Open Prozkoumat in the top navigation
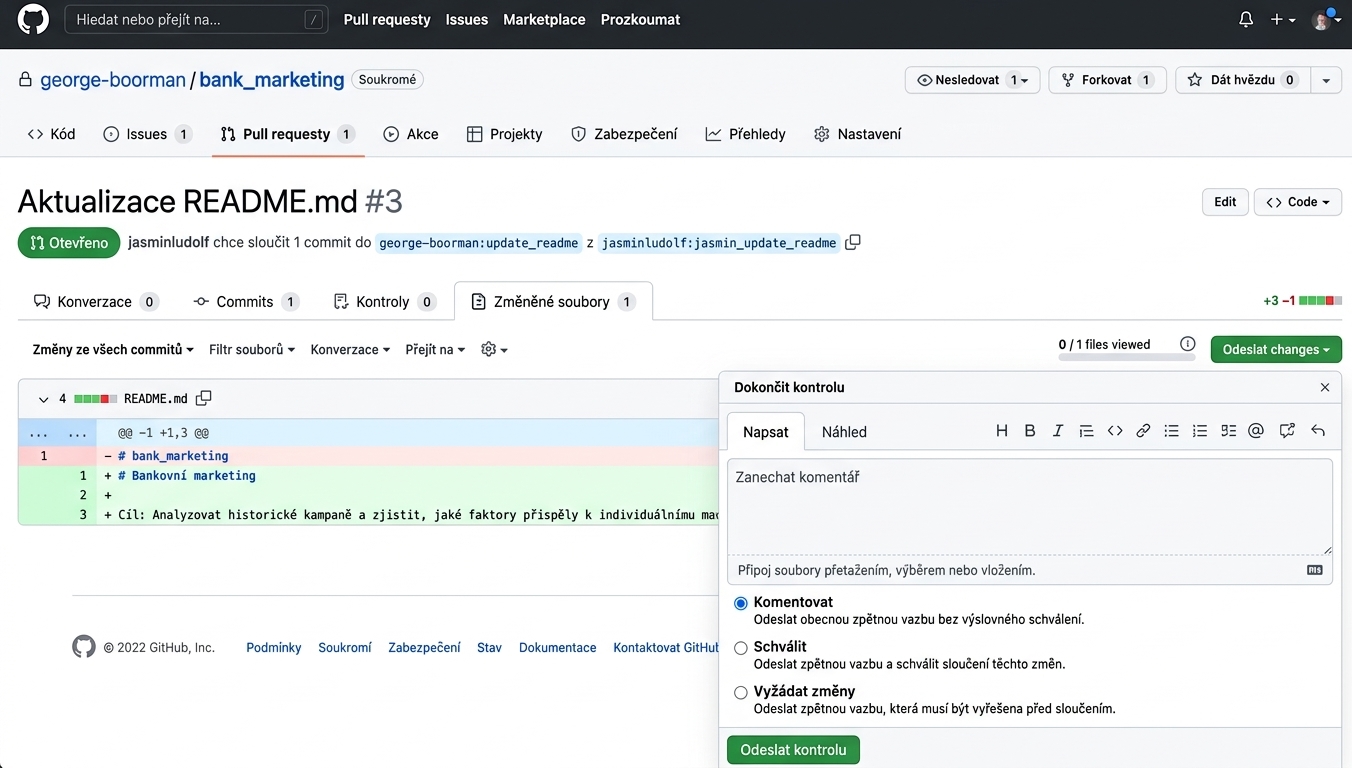1352x768 pixels. pyautogui.click(x=640, y=19)
